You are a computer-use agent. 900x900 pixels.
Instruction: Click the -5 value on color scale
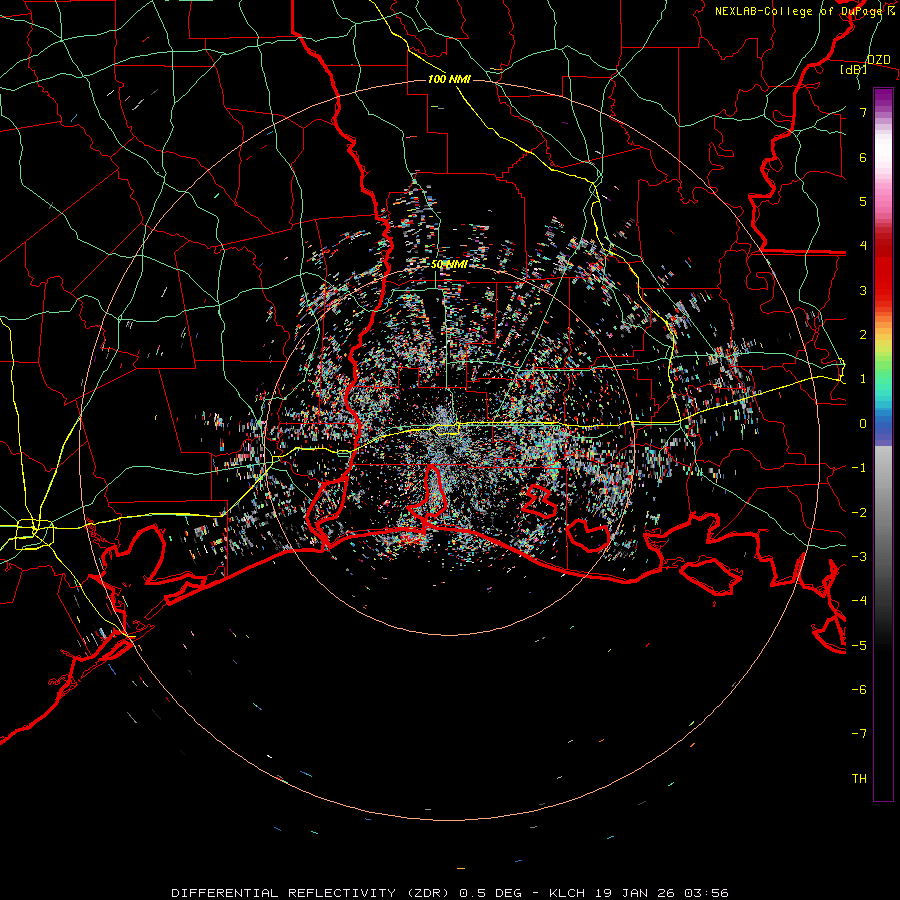(x=859, y=646)
